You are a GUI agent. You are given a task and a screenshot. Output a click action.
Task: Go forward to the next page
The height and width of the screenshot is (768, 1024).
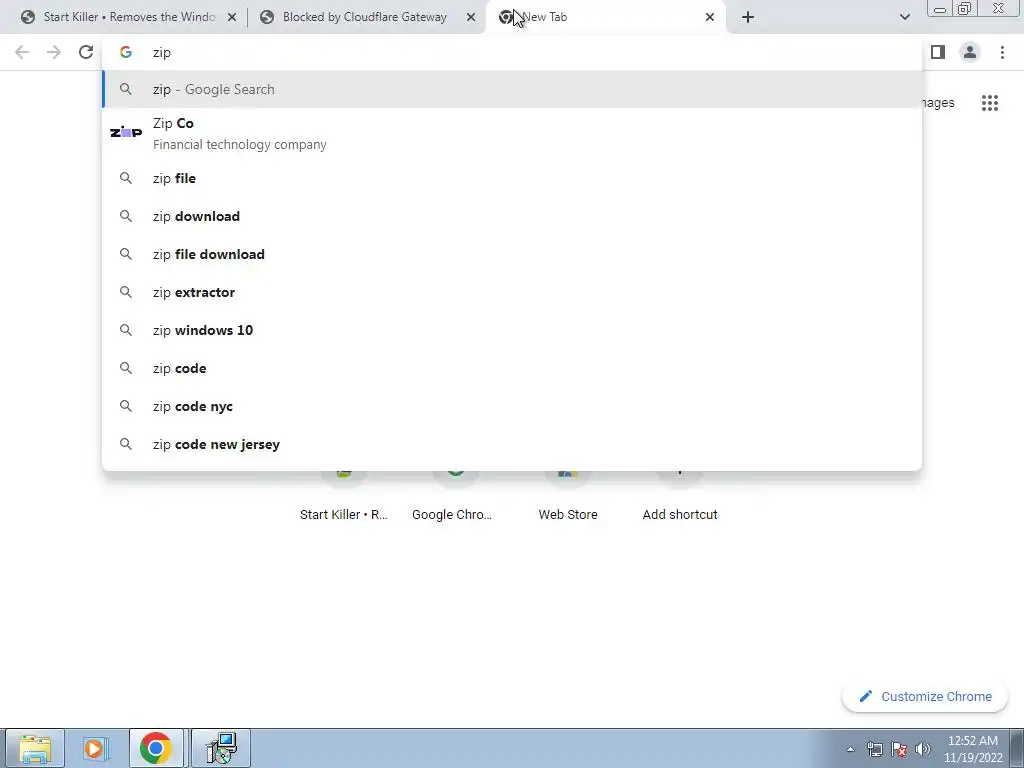54,52
